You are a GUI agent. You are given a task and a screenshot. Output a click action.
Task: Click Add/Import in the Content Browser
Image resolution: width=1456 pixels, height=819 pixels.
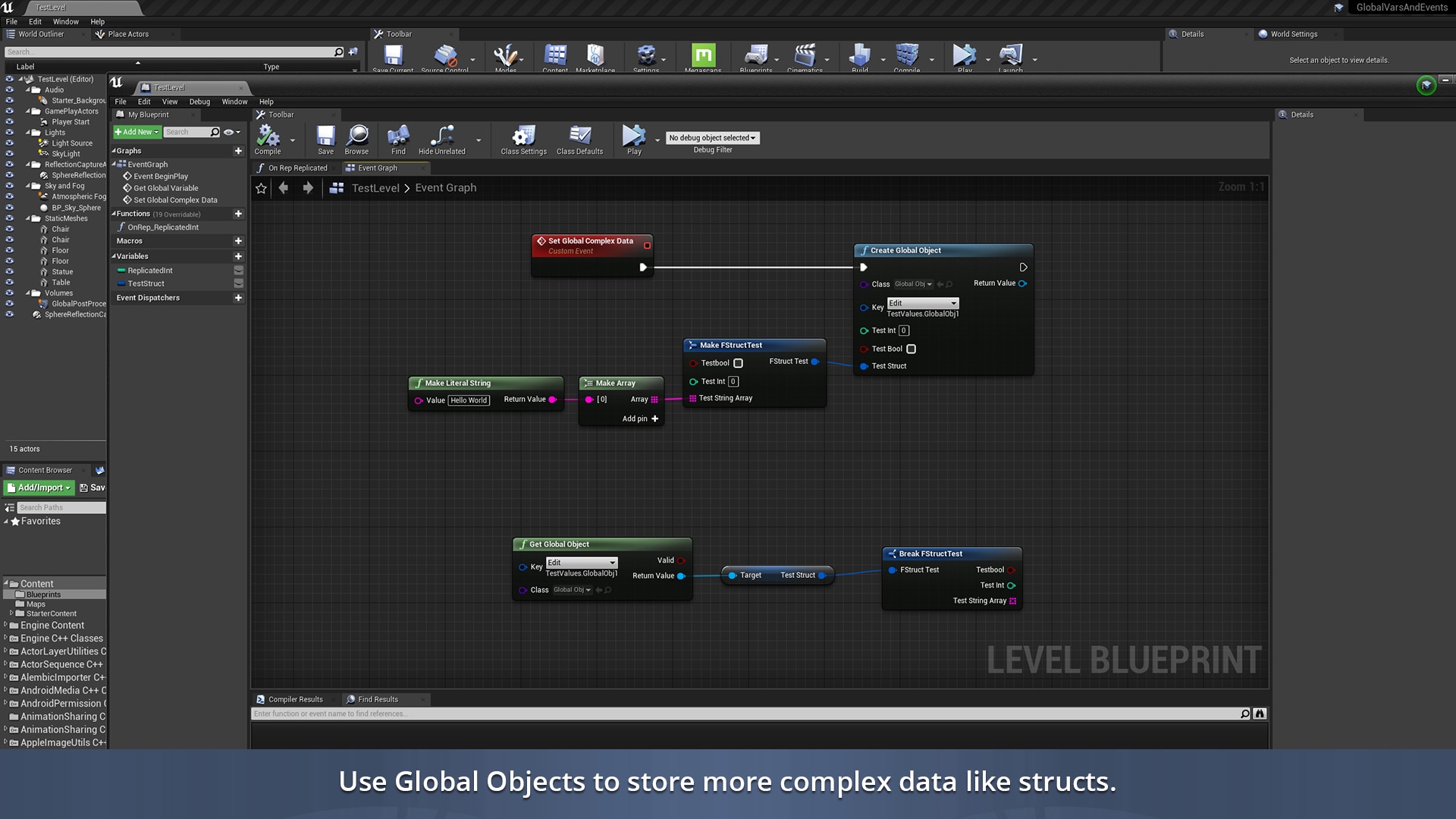38,488
